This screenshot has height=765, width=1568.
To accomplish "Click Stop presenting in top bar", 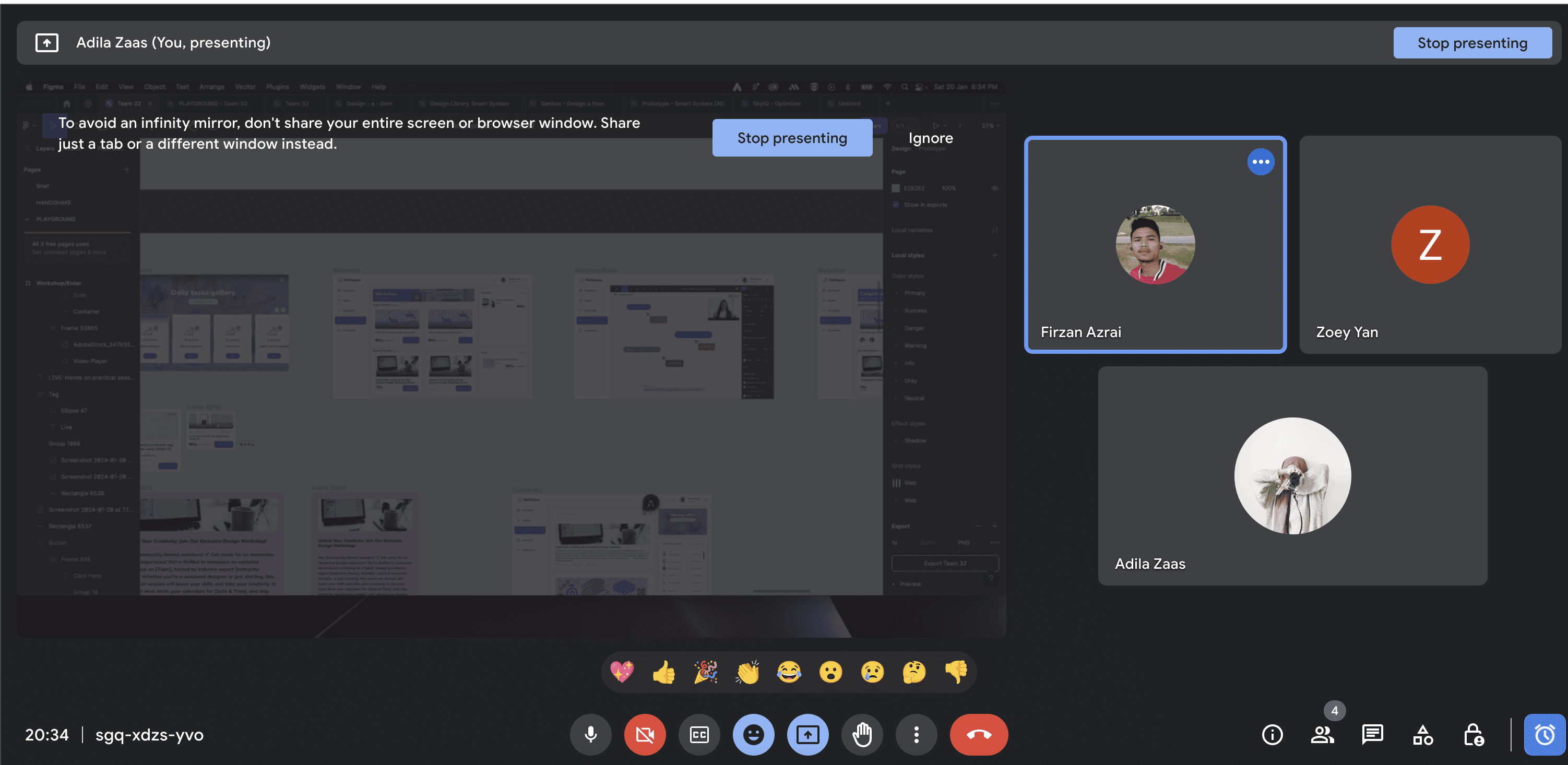I will (x=1472, y=43).
